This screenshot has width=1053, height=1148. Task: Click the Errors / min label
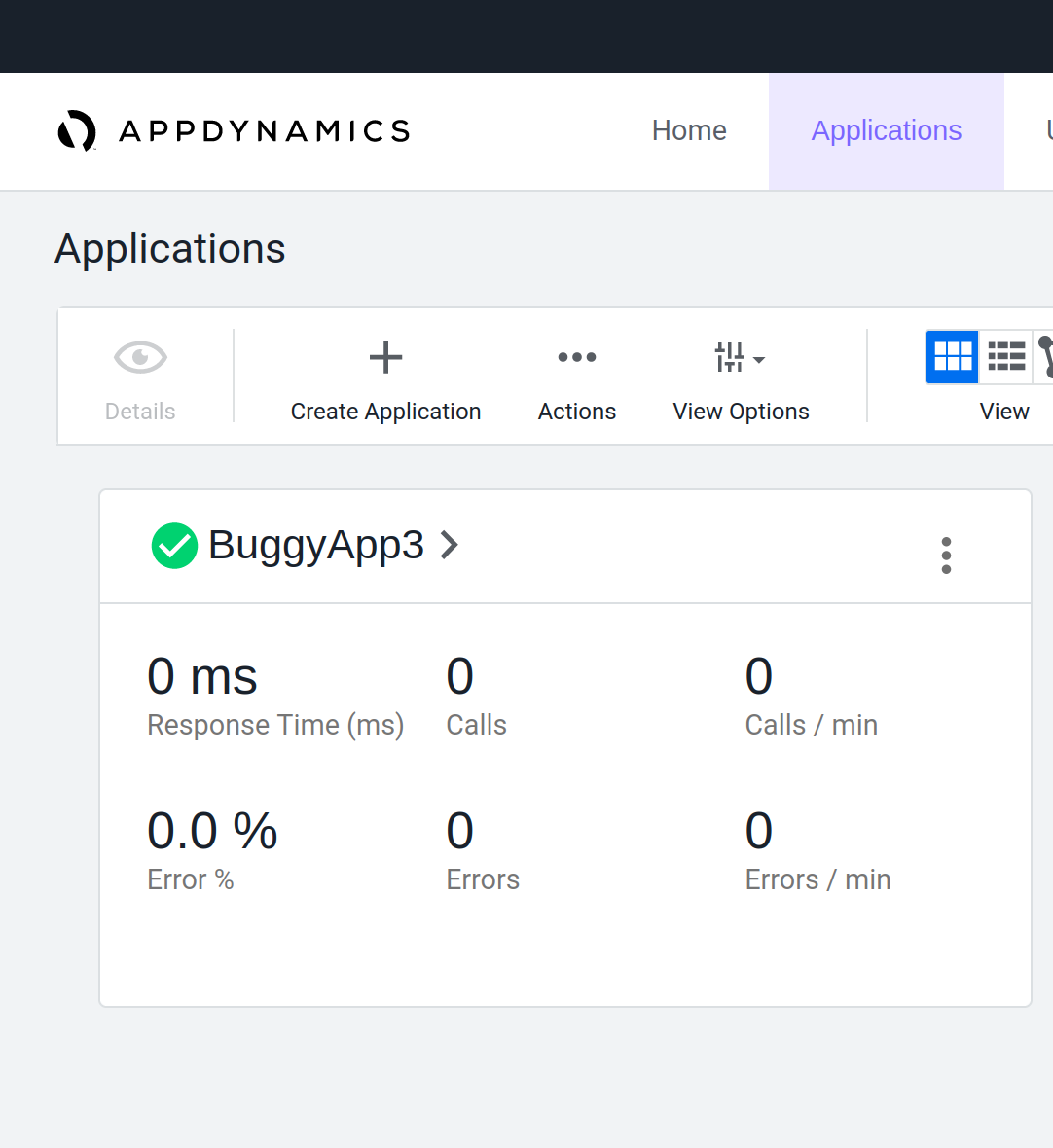pos(817,879)
